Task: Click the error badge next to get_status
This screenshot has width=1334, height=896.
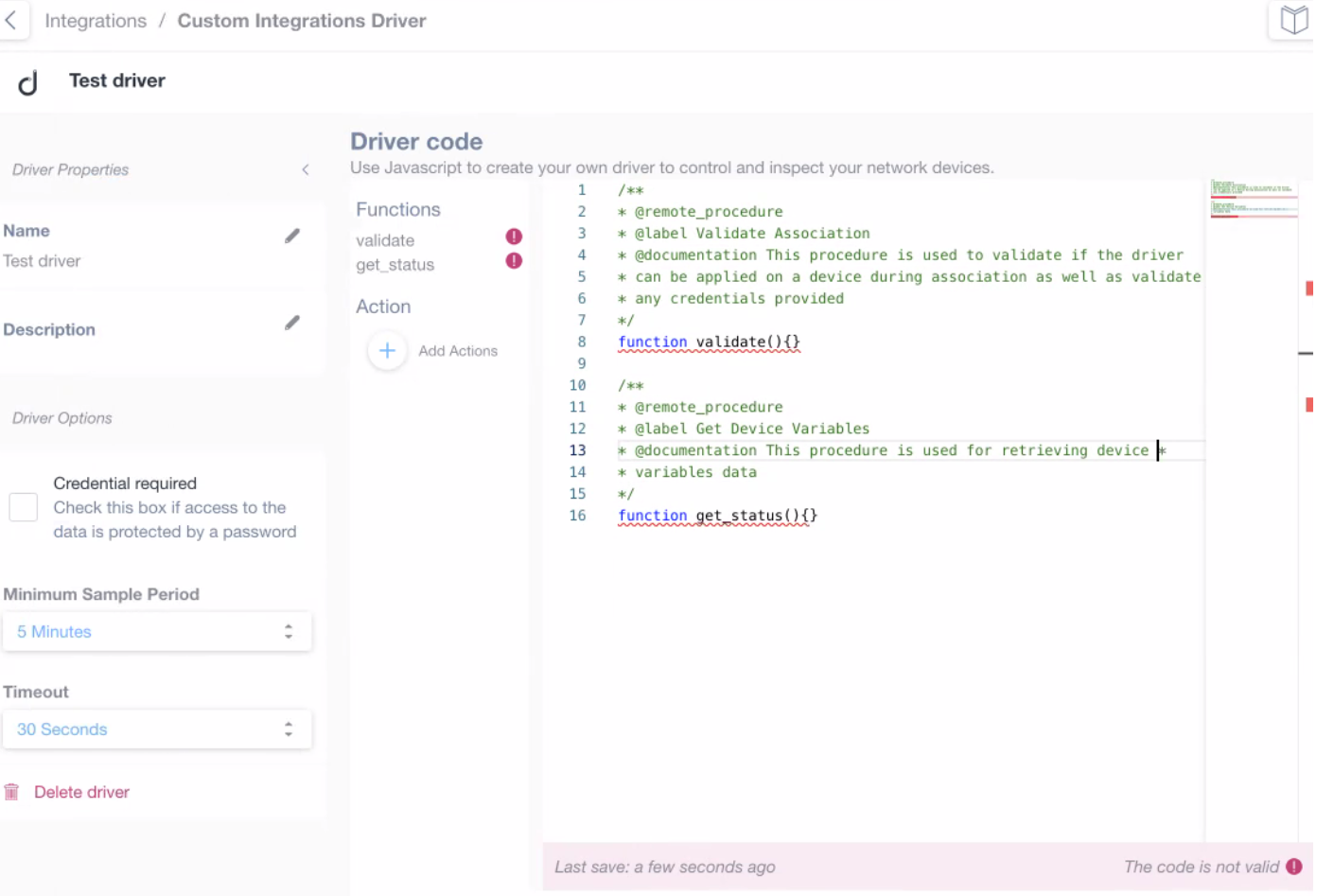Action: point(513,260)
